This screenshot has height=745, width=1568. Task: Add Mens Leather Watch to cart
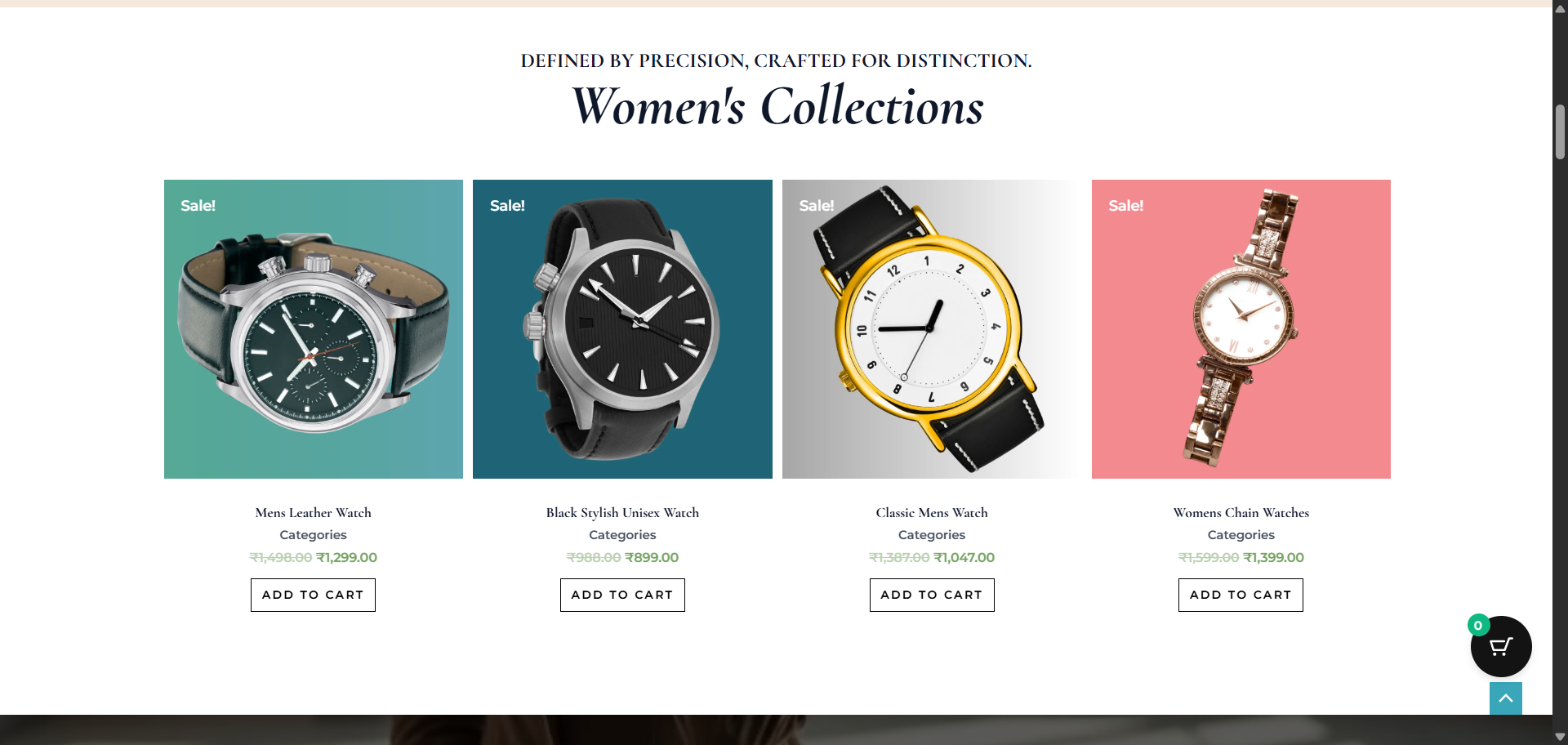[313, 595]
